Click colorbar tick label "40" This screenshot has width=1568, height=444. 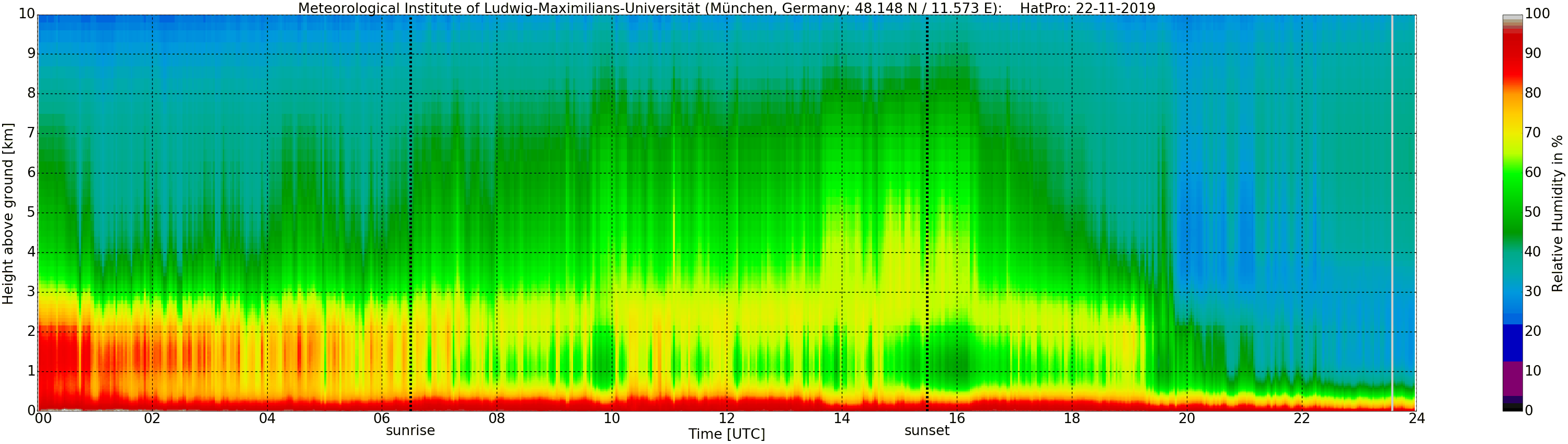click(1532, 252)
